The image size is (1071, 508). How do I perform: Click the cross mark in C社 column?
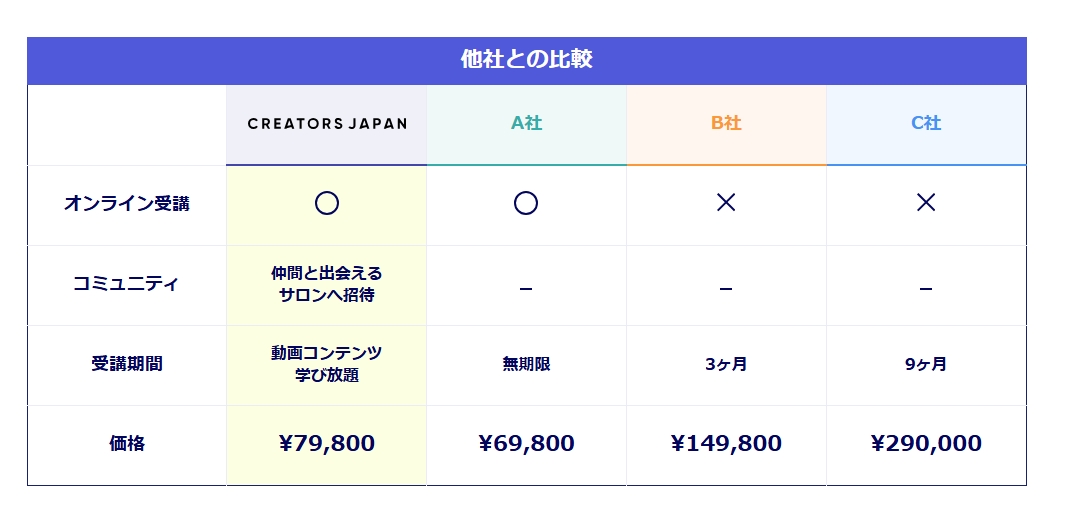(x=926, y=203)
